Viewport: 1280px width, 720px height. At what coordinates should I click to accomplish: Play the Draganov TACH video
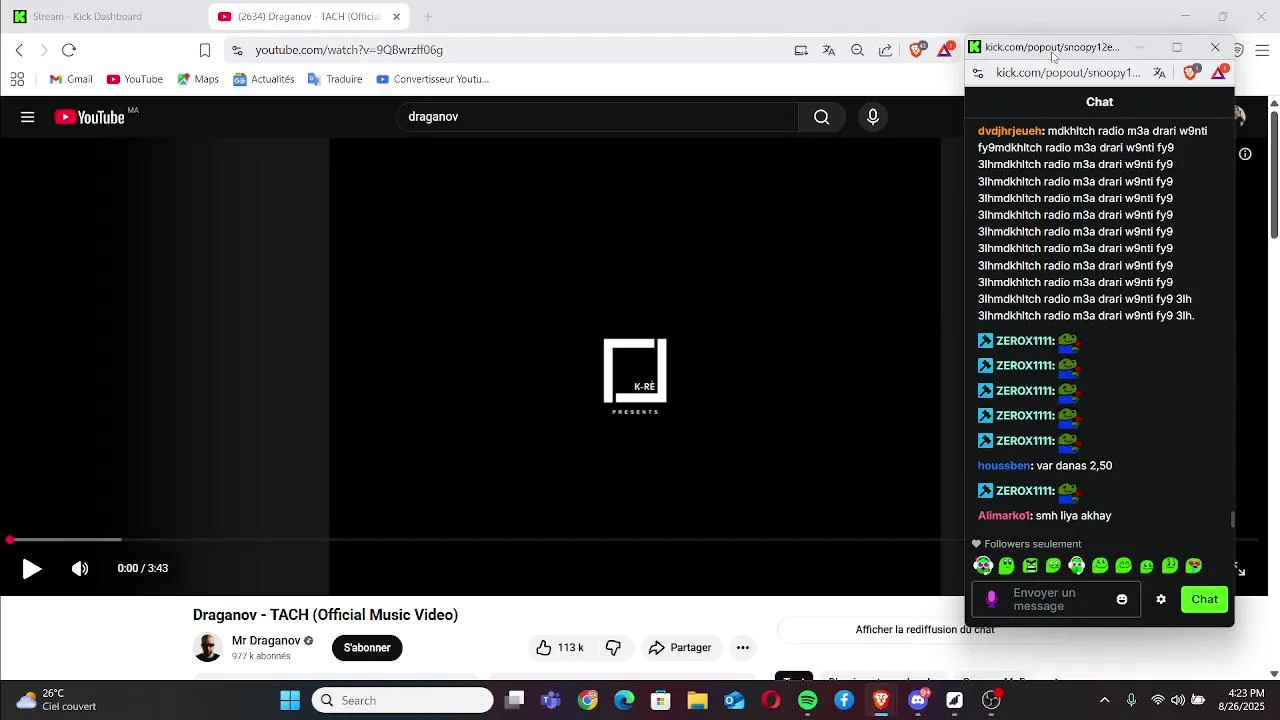(x=32, y=569)
